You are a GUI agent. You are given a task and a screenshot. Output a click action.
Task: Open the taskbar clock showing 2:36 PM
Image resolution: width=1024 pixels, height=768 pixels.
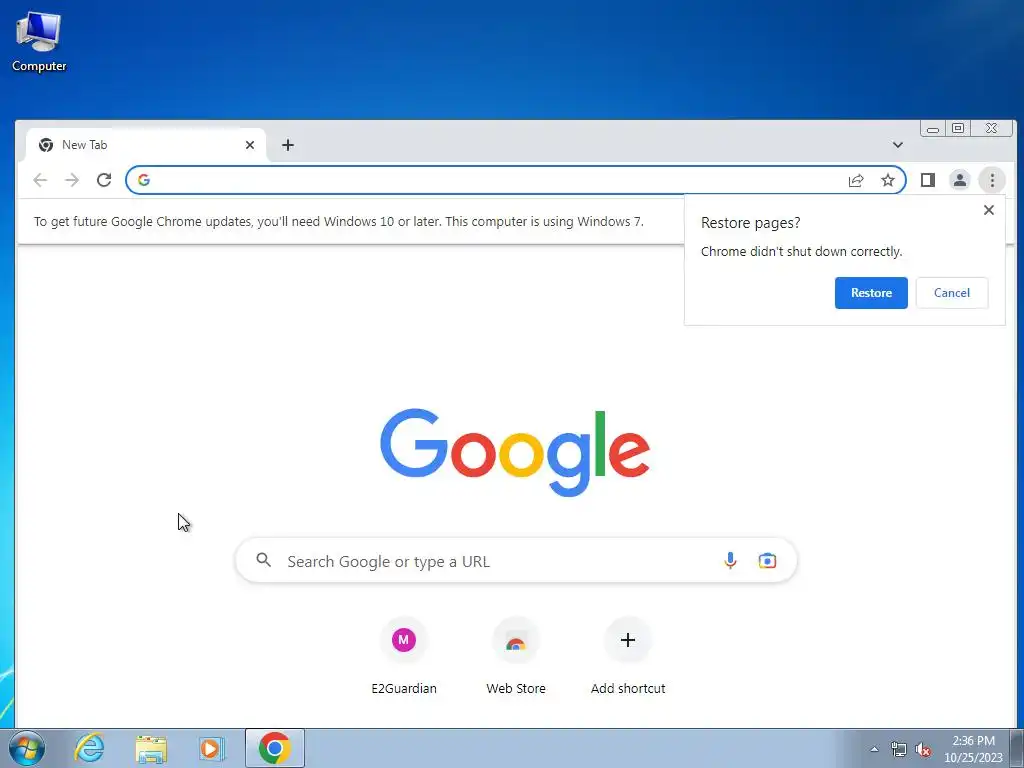[973, 749]
